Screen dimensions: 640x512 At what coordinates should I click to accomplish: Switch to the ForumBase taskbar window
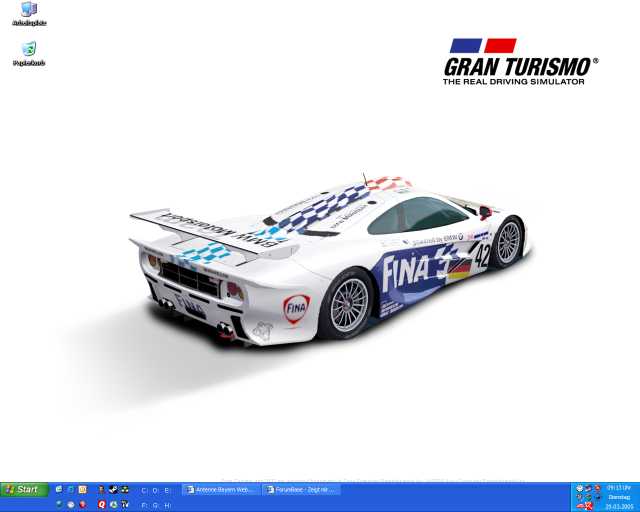pyautogui.click(x=302, y=490)
